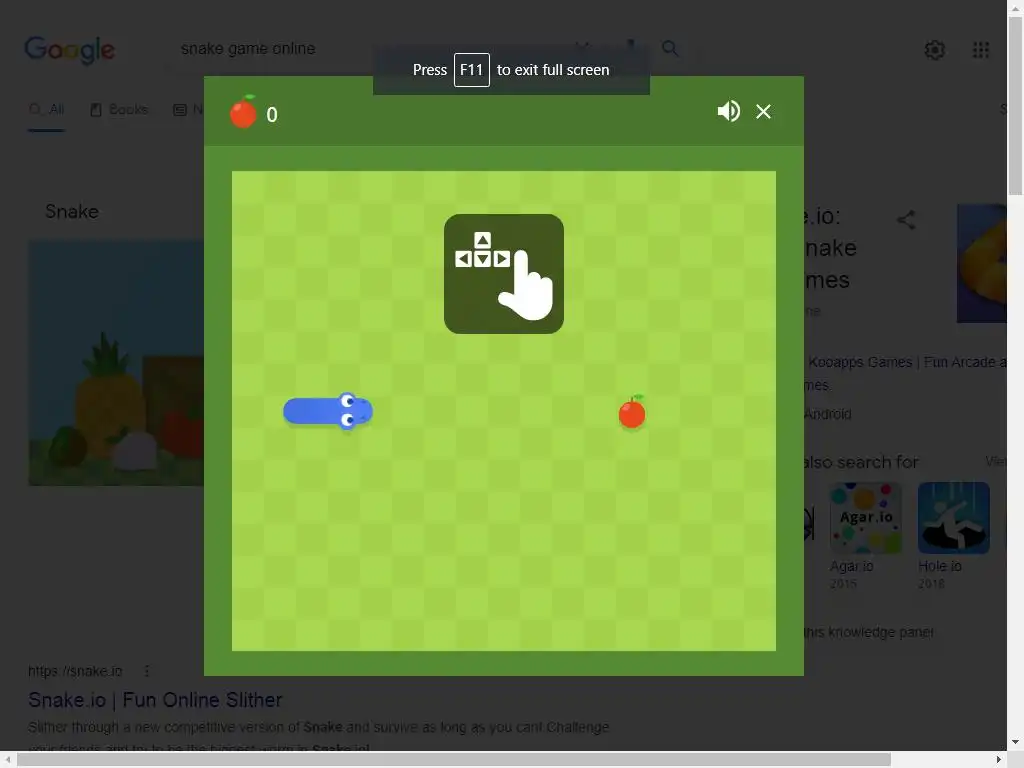
Task: Mute the Snake game sound
Action: pos(728,111)
